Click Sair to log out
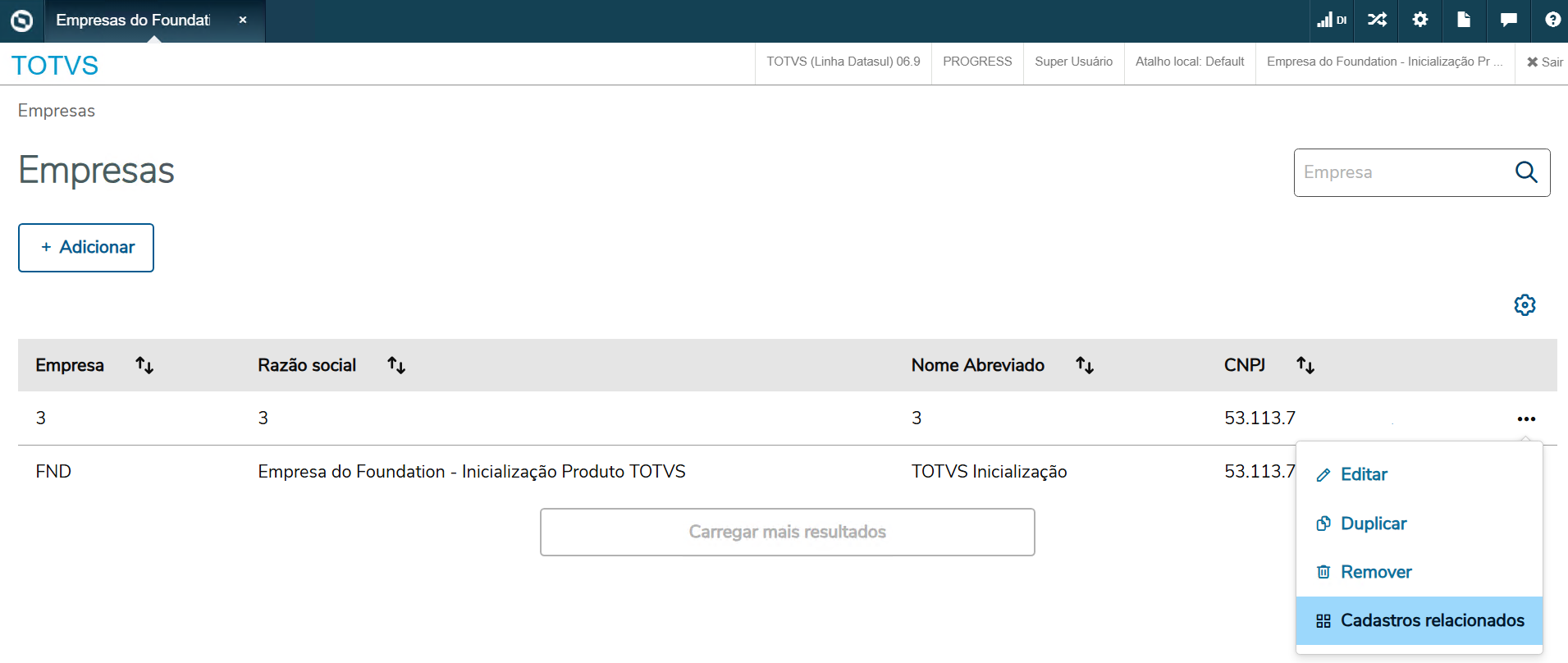1568x663 pixels. 1544,62
